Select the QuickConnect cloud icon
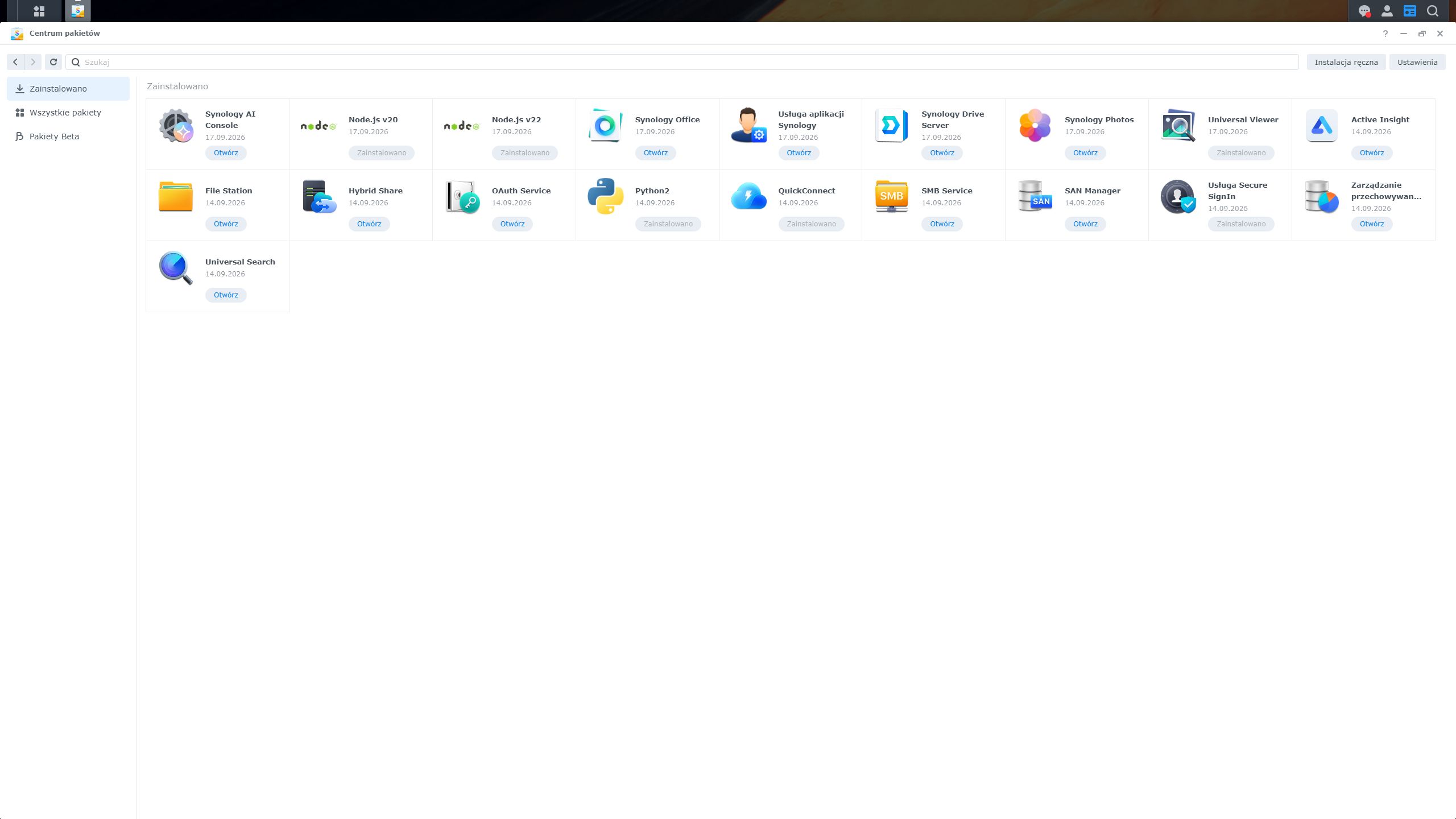The height and width of the screenshot is (819, 1456). coord(748,197)
